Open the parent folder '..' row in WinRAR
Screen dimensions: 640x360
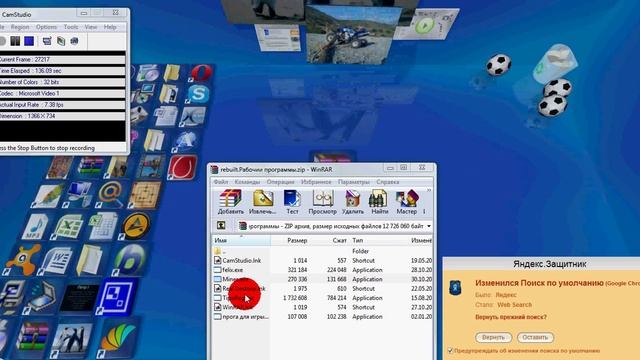(x=322, y=251)
